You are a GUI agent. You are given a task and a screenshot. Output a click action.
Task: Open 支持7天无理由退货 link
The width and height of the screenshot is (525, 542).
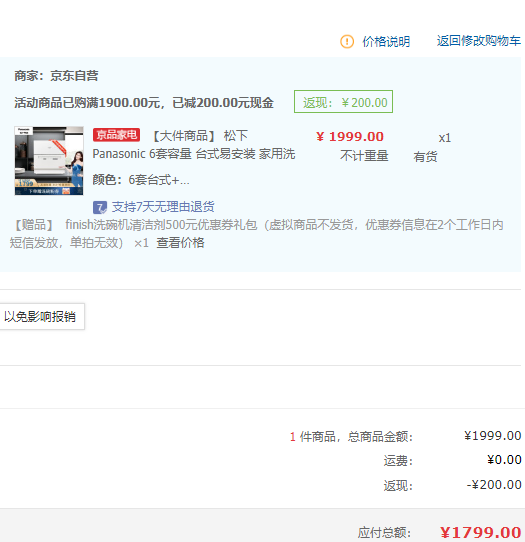pyautogui.click(x=163, y=207)
